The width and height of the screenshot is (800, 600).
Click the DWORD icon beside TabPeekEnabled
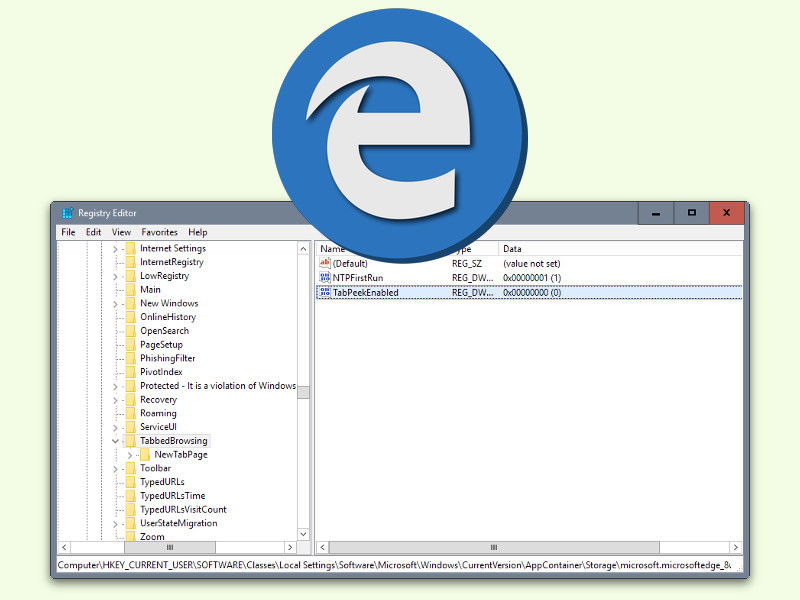point(325,292)
